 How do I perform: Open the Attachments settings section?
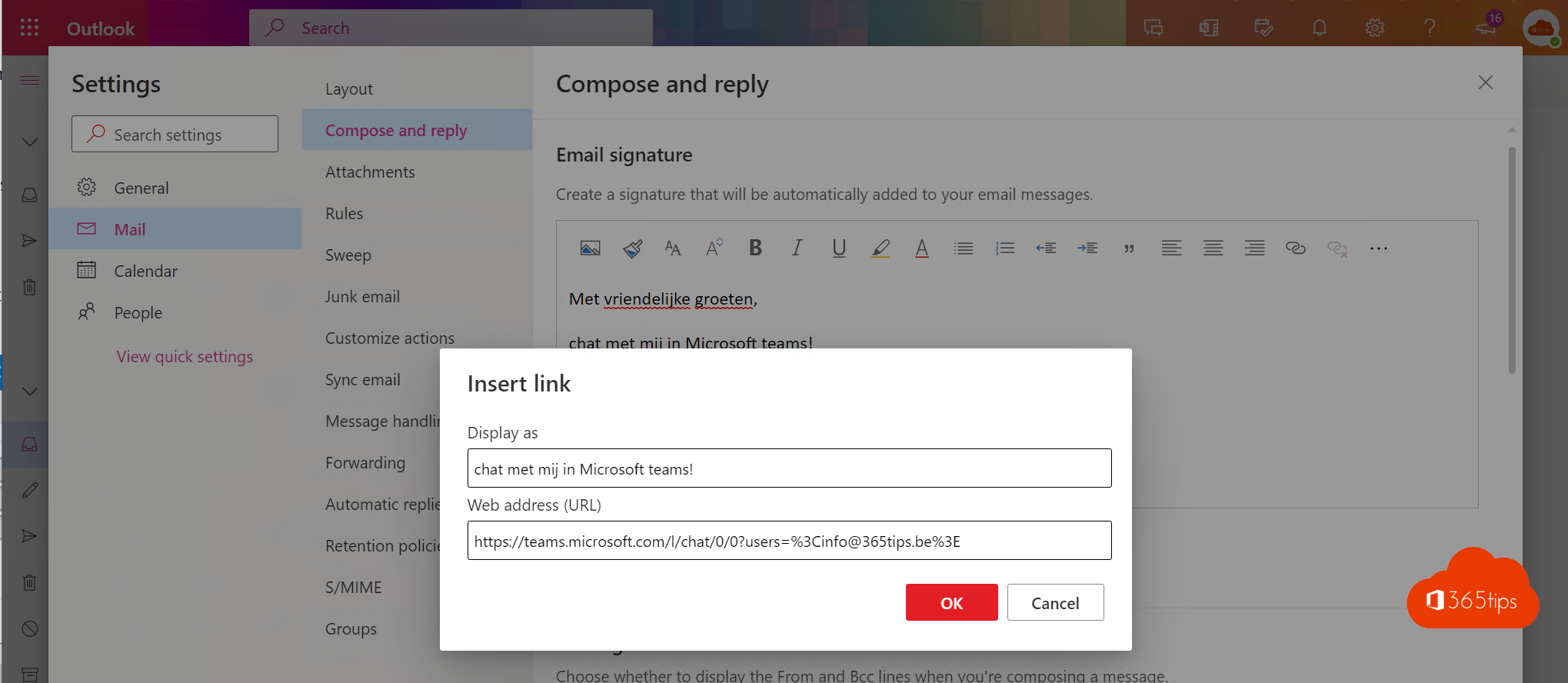pos(370,172)
